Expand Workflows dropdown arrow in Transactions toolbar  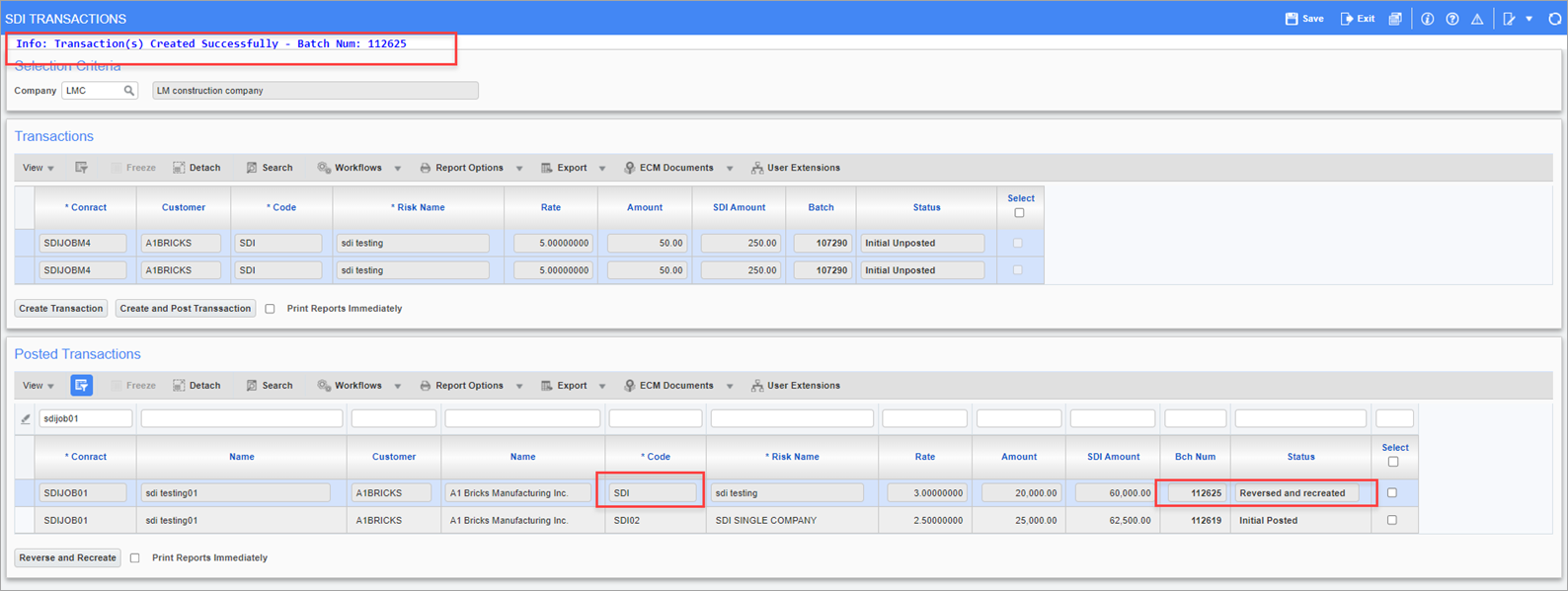pyautogui.click(x=398, y=169)
